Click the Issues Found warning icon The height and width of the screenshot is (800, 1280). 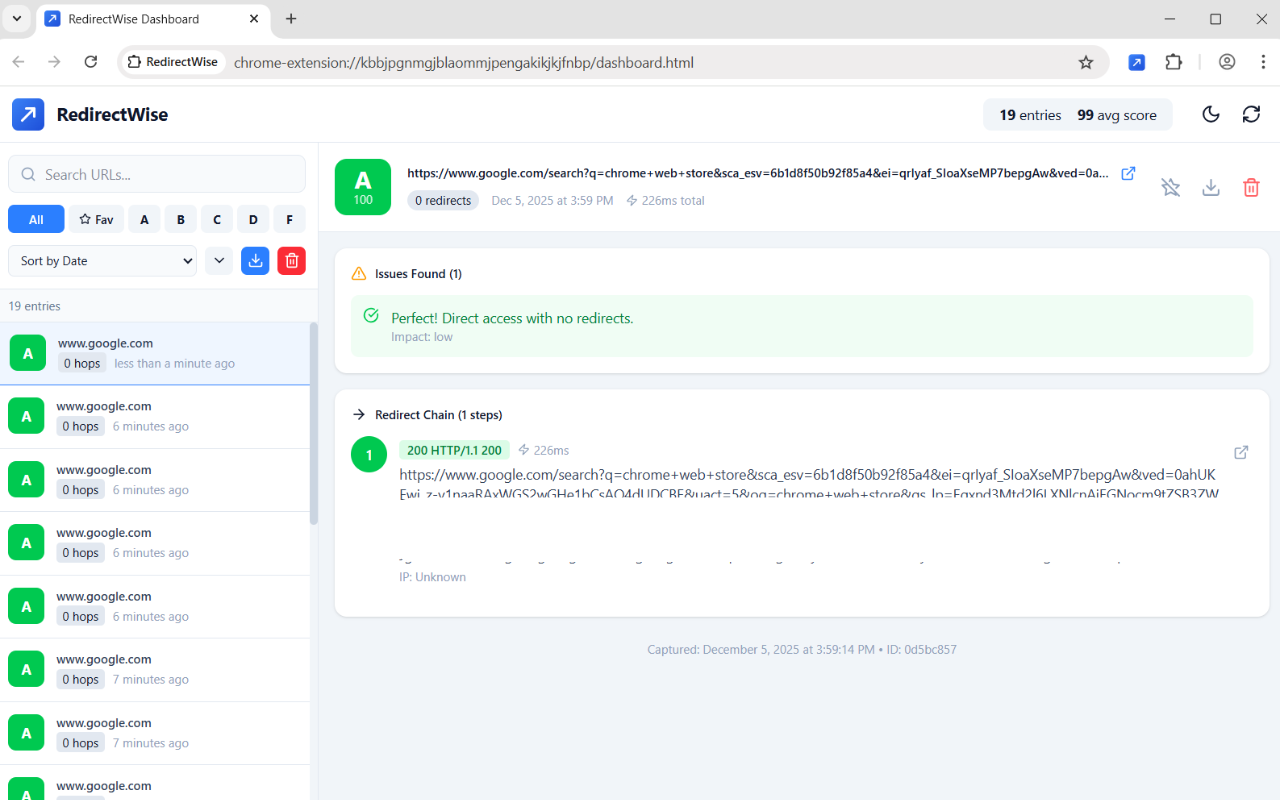click(359, 274)
